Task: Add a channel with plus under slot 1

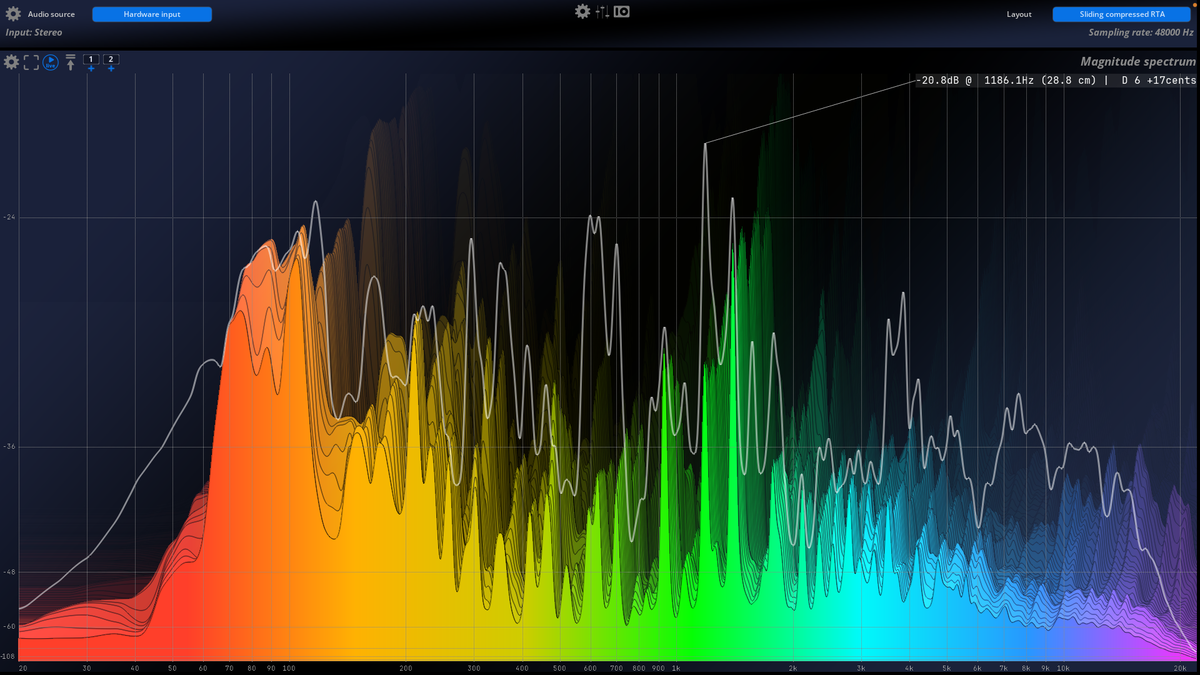Action: [x=91, y=69]
